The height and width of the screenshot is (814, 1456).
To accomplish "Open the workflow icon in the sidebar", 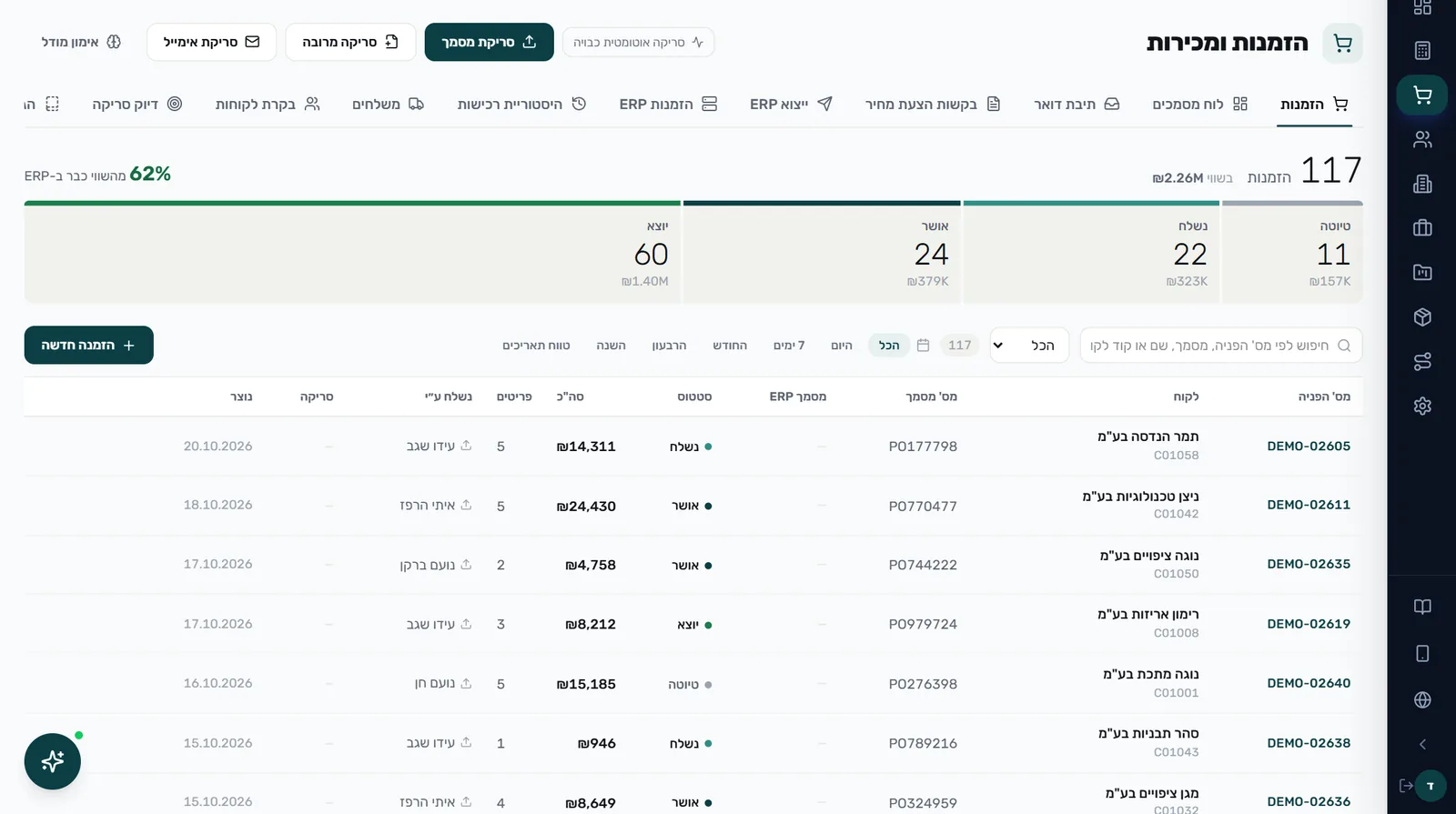I will click(x=1422, y=361).
